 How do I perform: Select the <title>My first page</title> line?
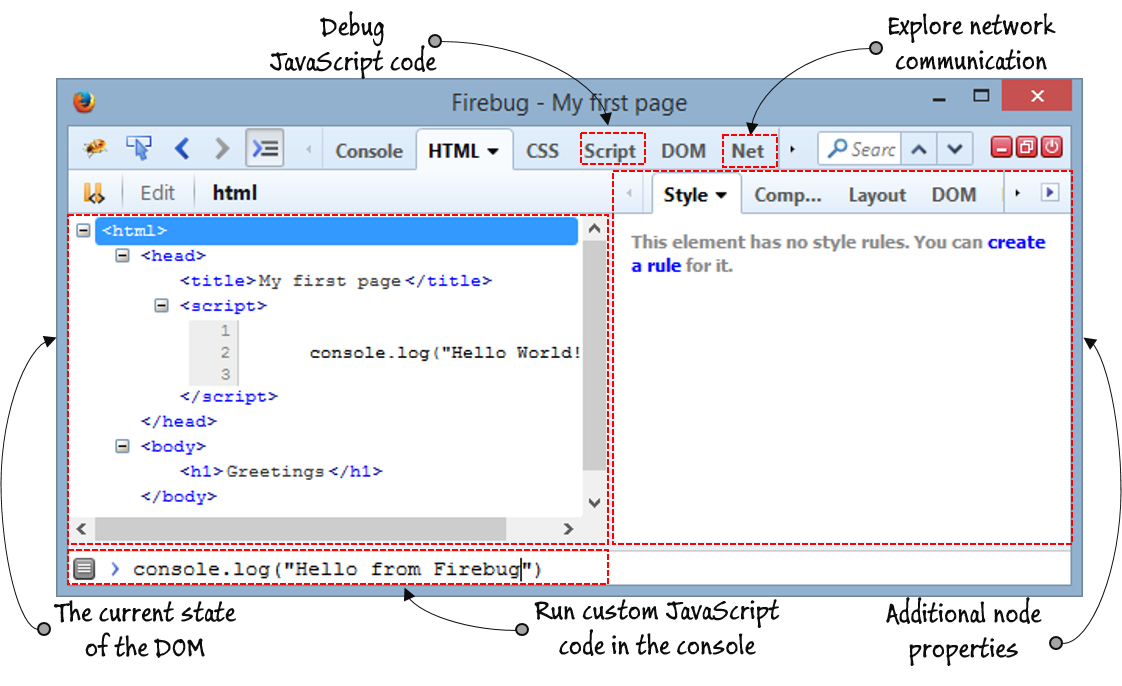[x=336, y=280]
